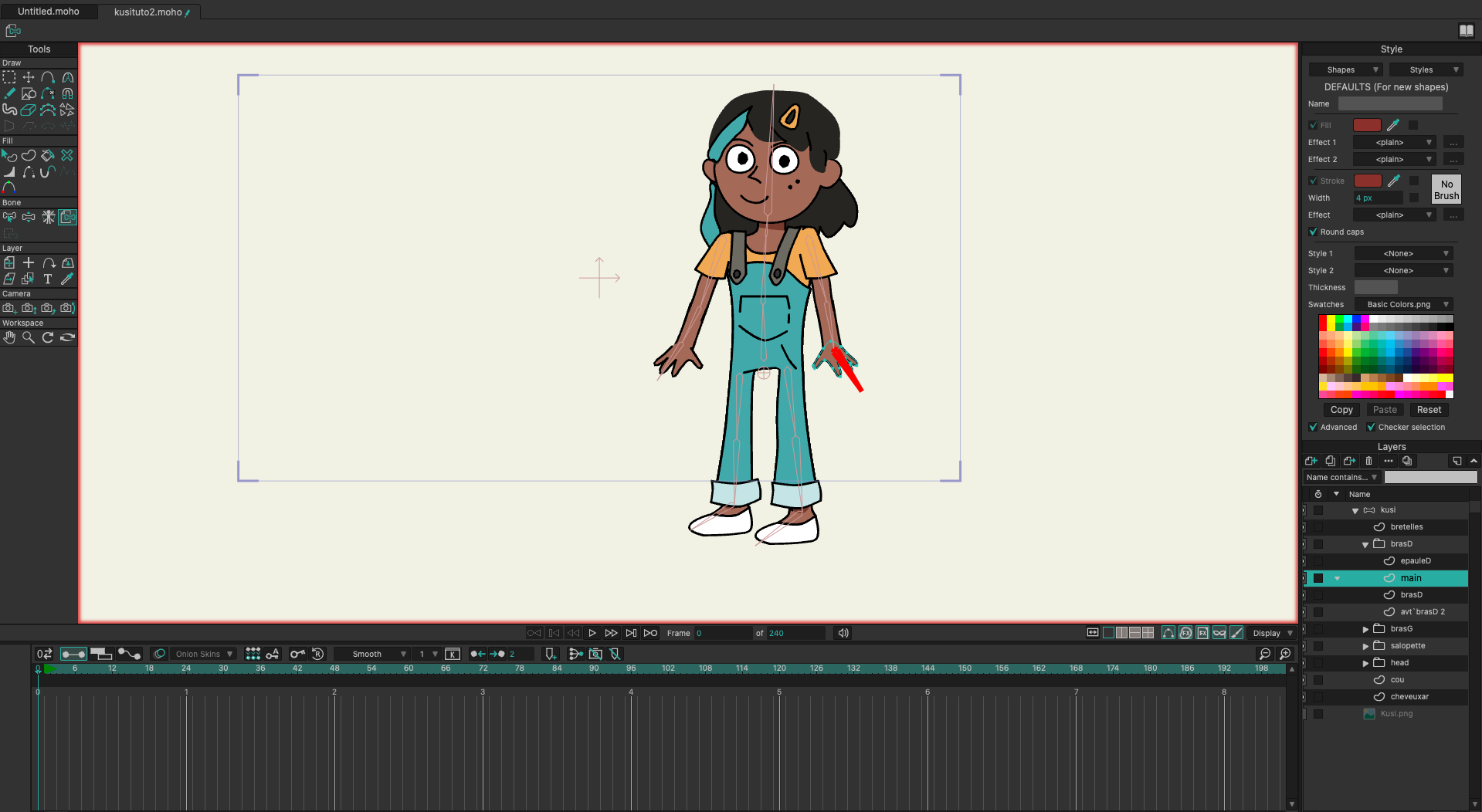Screen dimensions: 1482x812
Task: Select the Manipulate Bones tool
Action: tap(48, 217)
